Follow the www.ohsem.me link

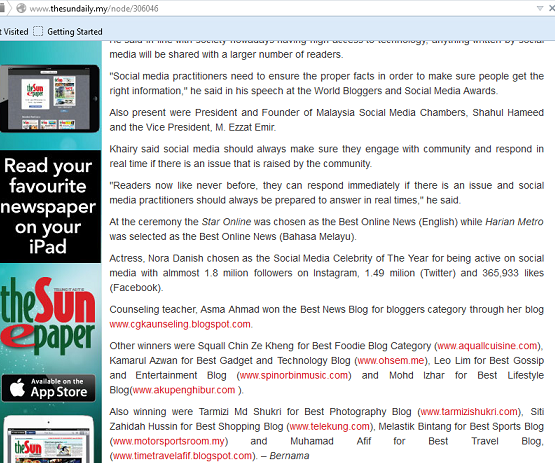391,361
